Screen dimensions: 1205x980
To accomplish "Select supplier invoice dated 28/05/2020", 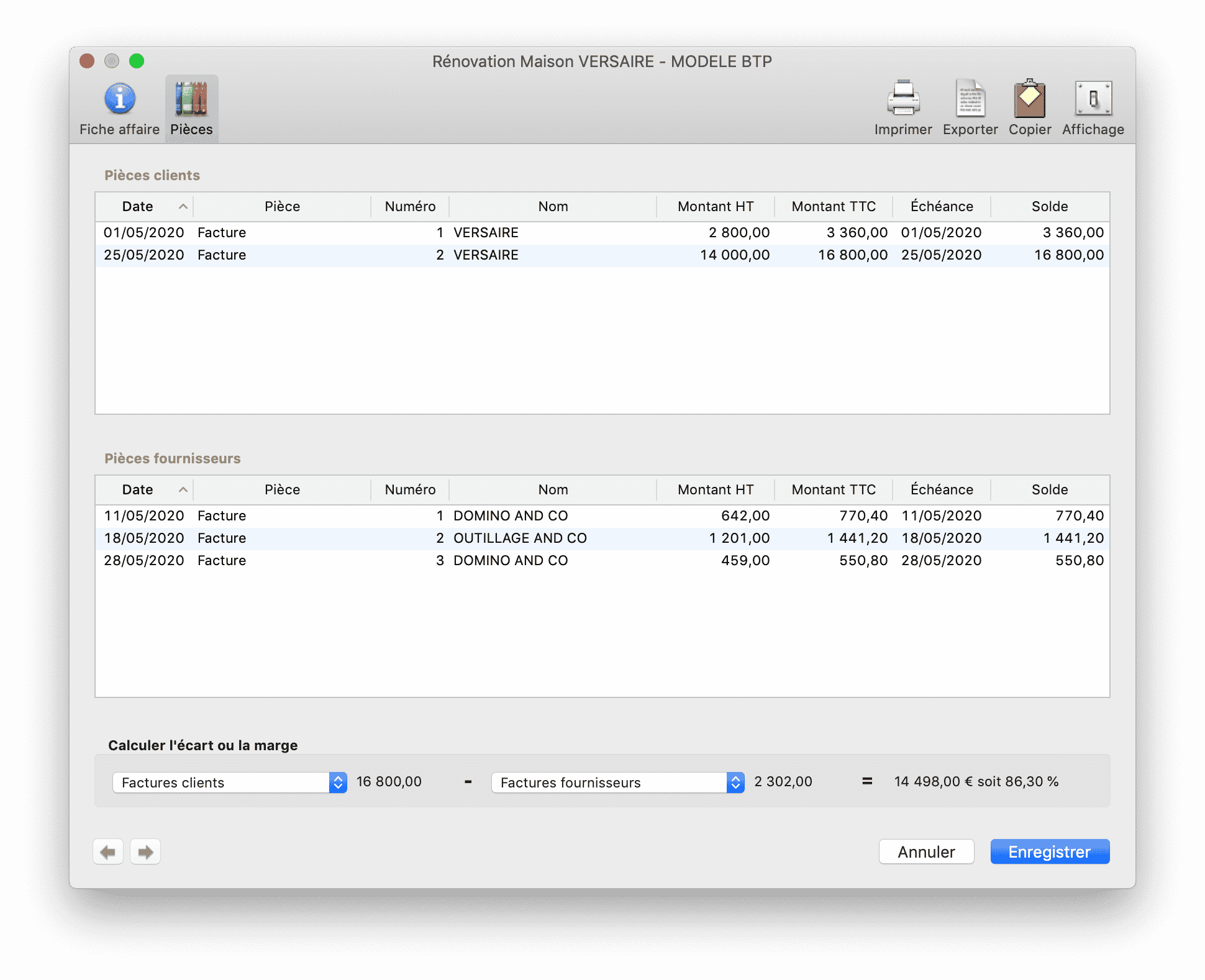I will pyautogui.click(x=602, y=560).
